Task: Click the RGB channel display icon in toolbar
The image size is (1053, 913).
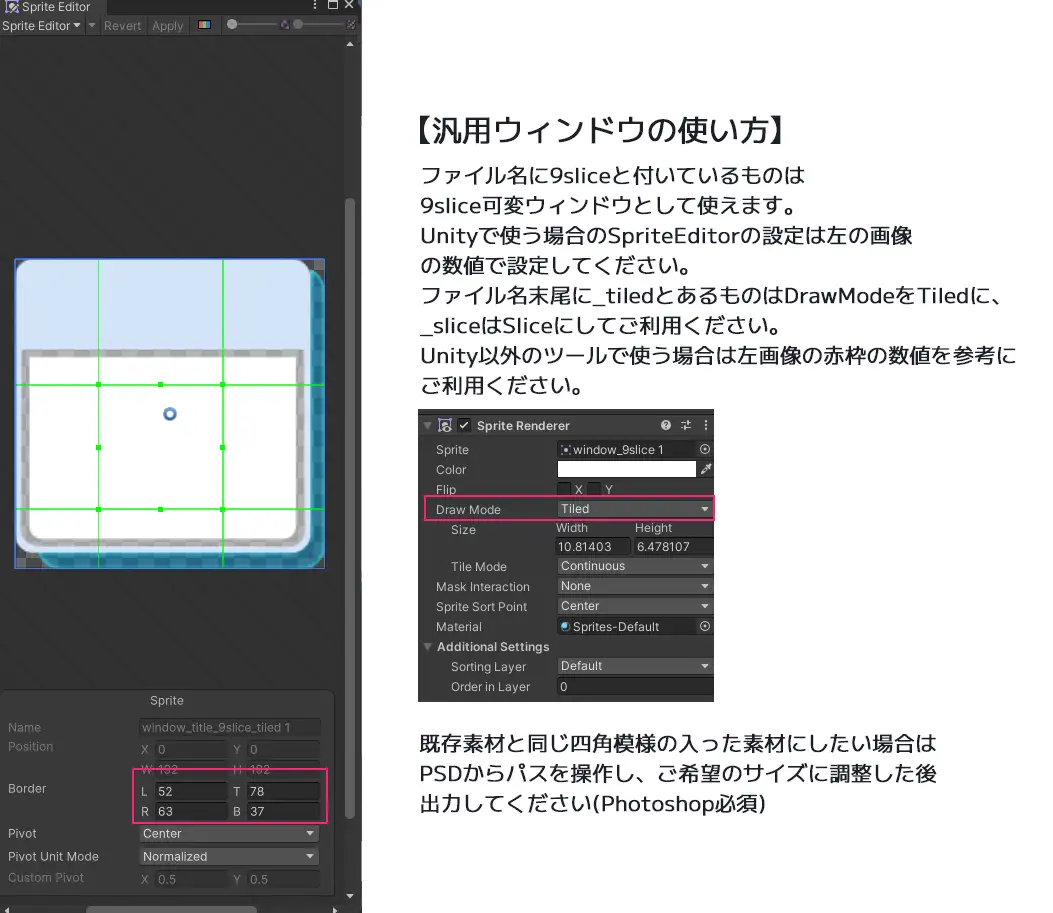Action: click(204, 25)
